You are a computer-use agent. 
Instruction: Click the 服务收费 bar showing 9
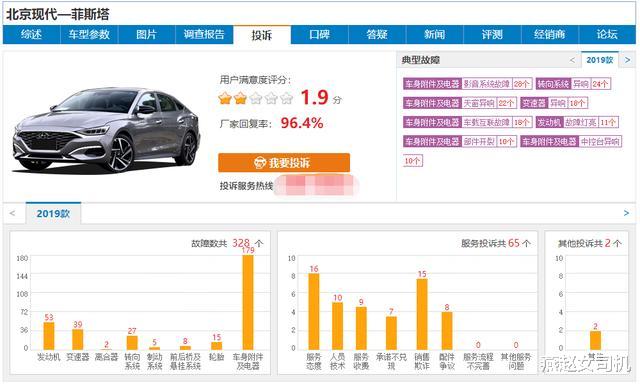(361, 329)
